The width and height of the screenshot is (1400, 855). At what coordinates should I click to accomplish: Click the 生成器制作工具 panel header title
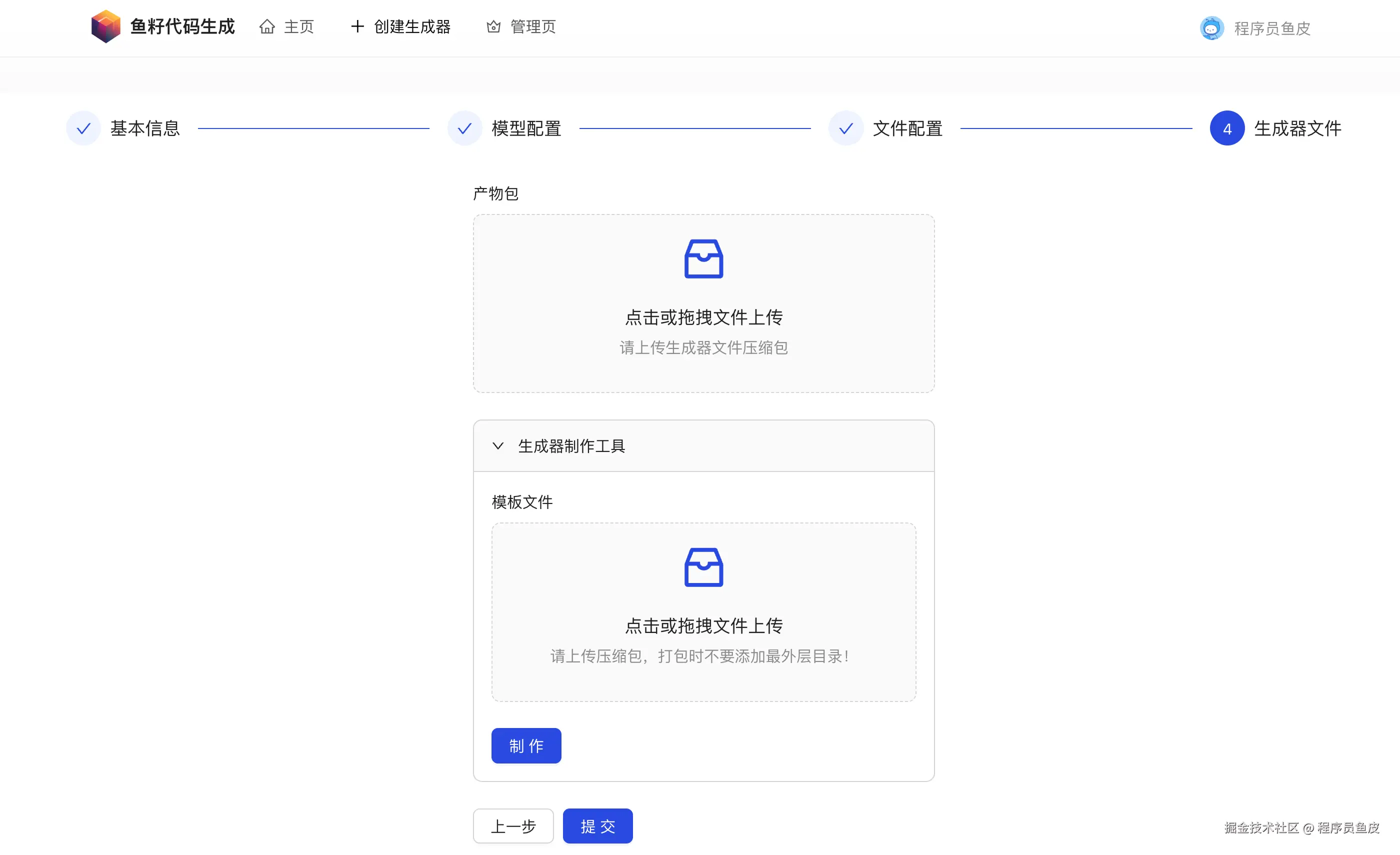(571, 446)
